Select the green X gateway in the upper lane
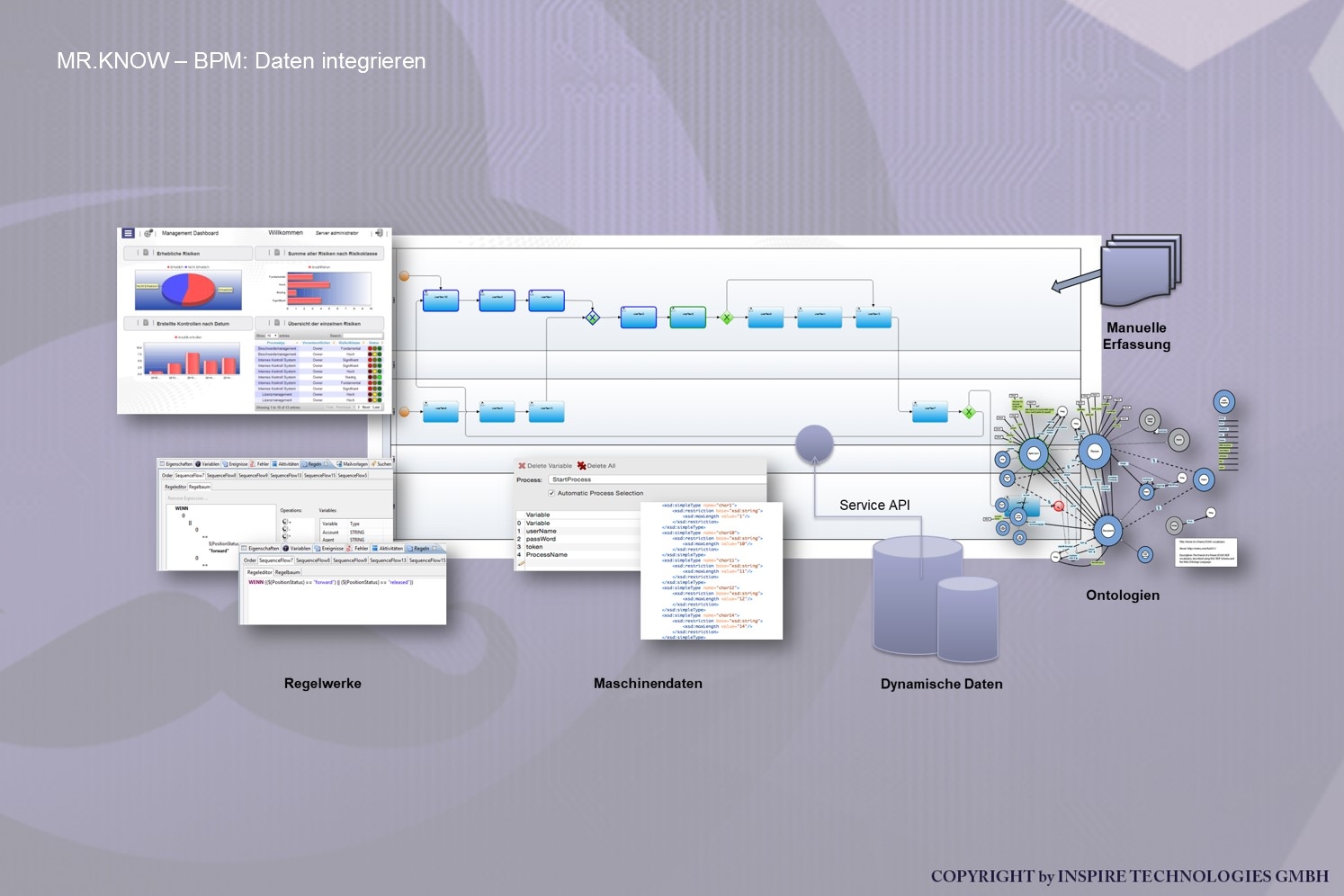The height and width of the screenshot is (896, 1344). tap(727, 318)
